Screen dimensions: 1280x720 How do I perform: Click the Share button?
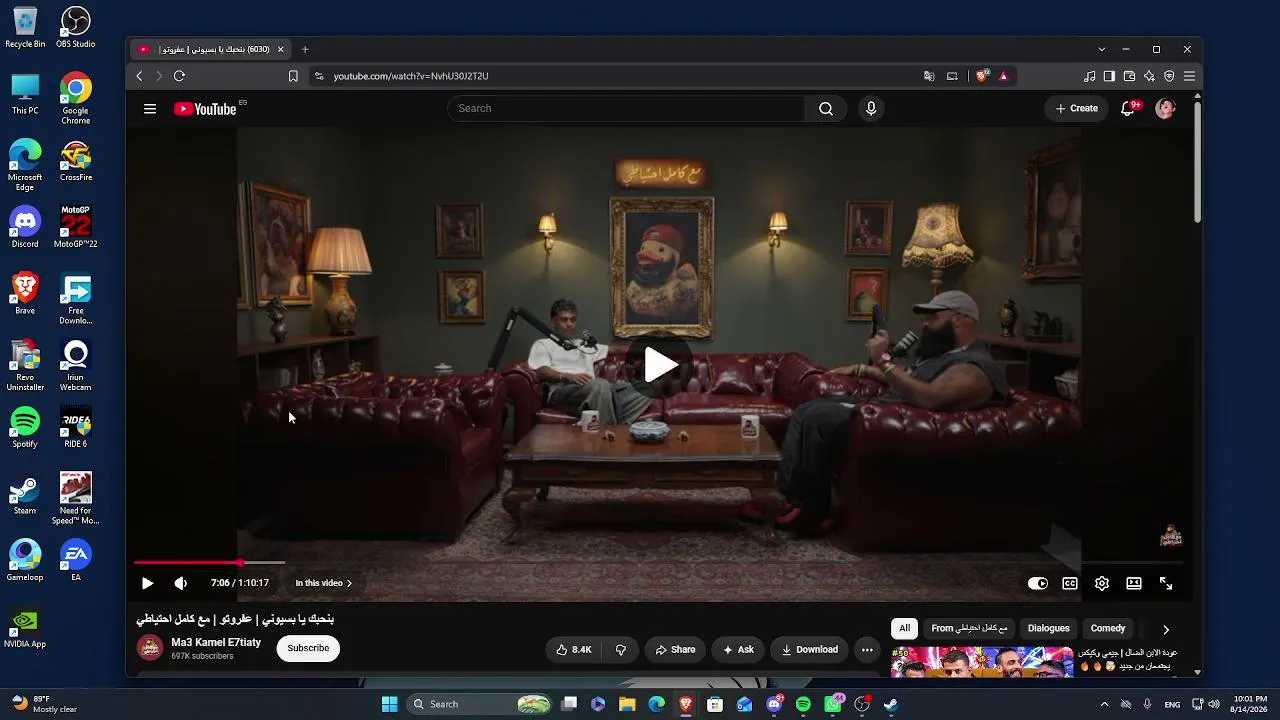675,649
